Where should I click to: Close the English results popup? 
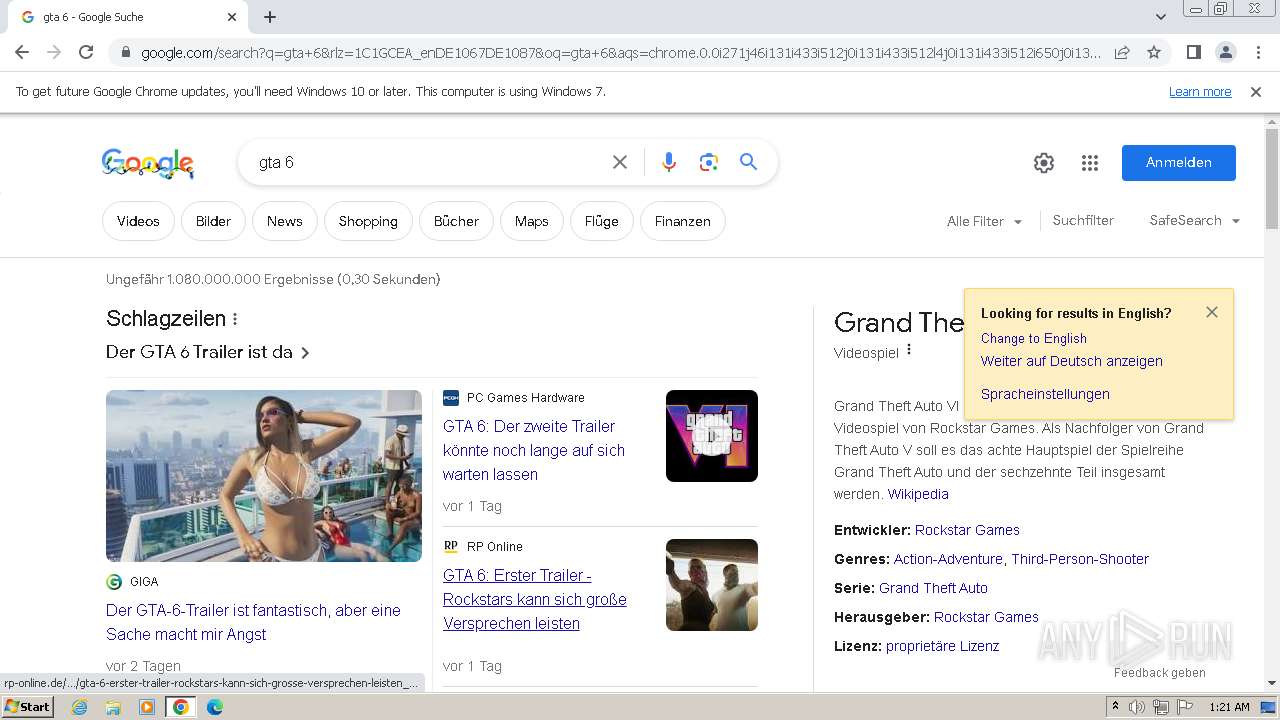point(1212,312)
